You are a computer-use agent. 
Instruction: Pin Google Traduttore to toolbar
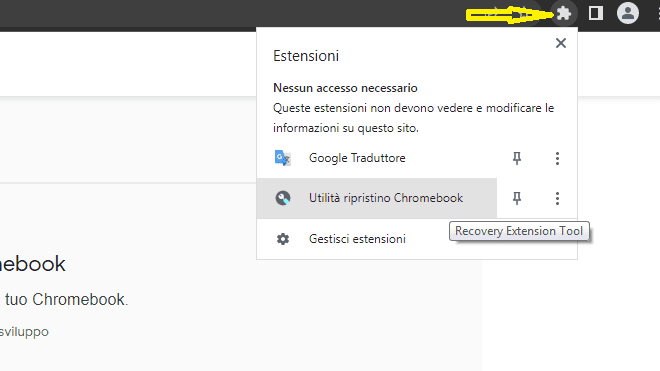click(x=517, y=158)
